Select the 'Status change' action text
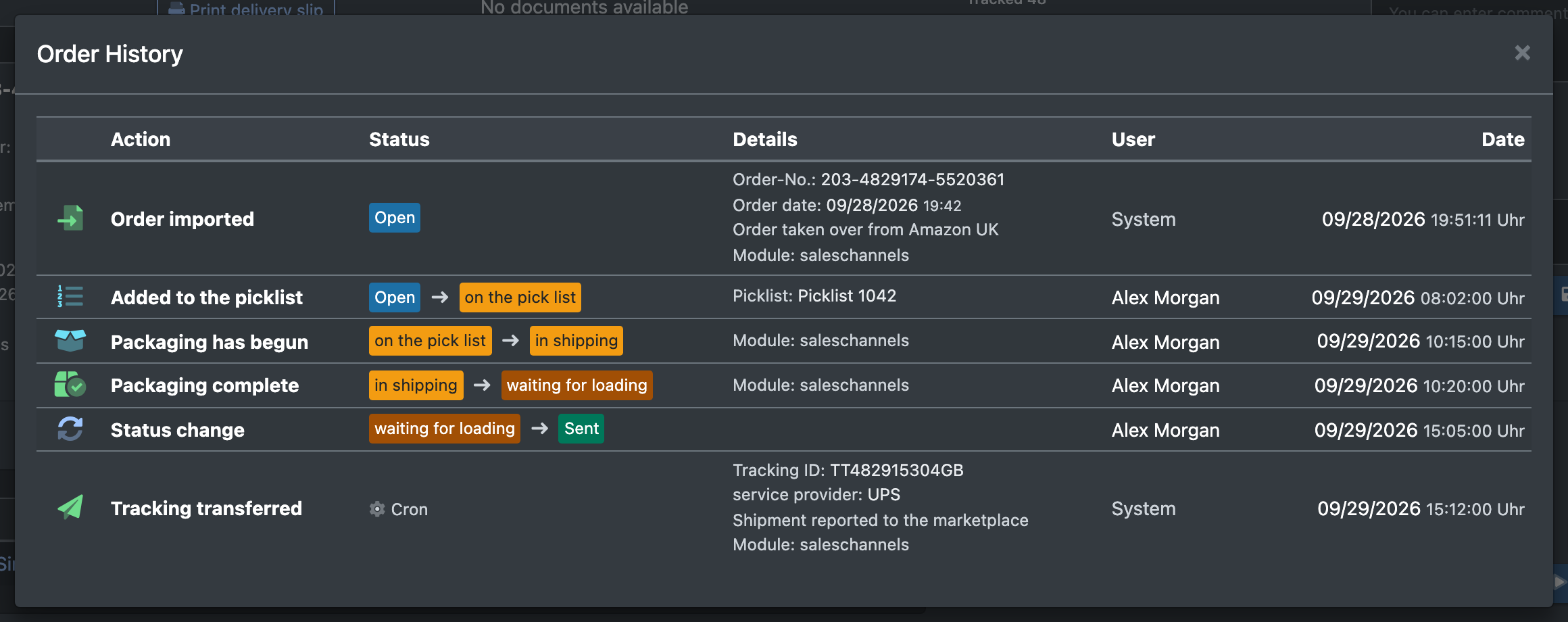1568x622 pixels. (x=178, y=430)
